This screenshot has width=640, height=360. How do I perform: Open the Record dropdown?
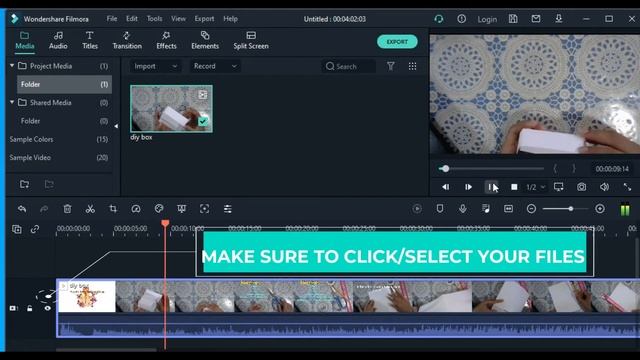[x=215, y=66]
